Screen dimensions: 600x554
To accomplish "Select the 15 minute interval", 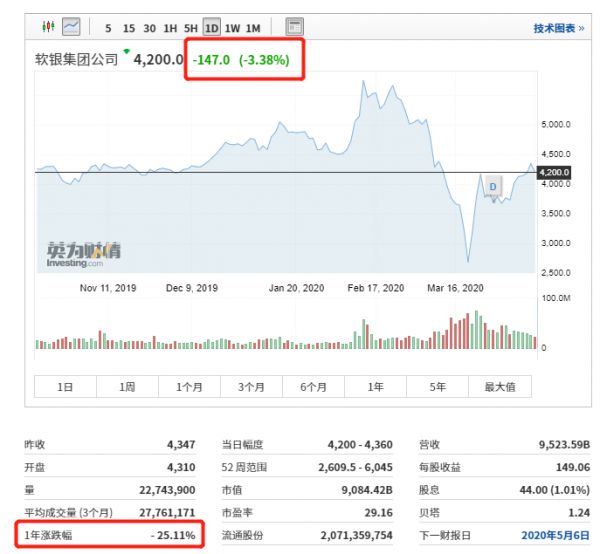I will [128, 28].
